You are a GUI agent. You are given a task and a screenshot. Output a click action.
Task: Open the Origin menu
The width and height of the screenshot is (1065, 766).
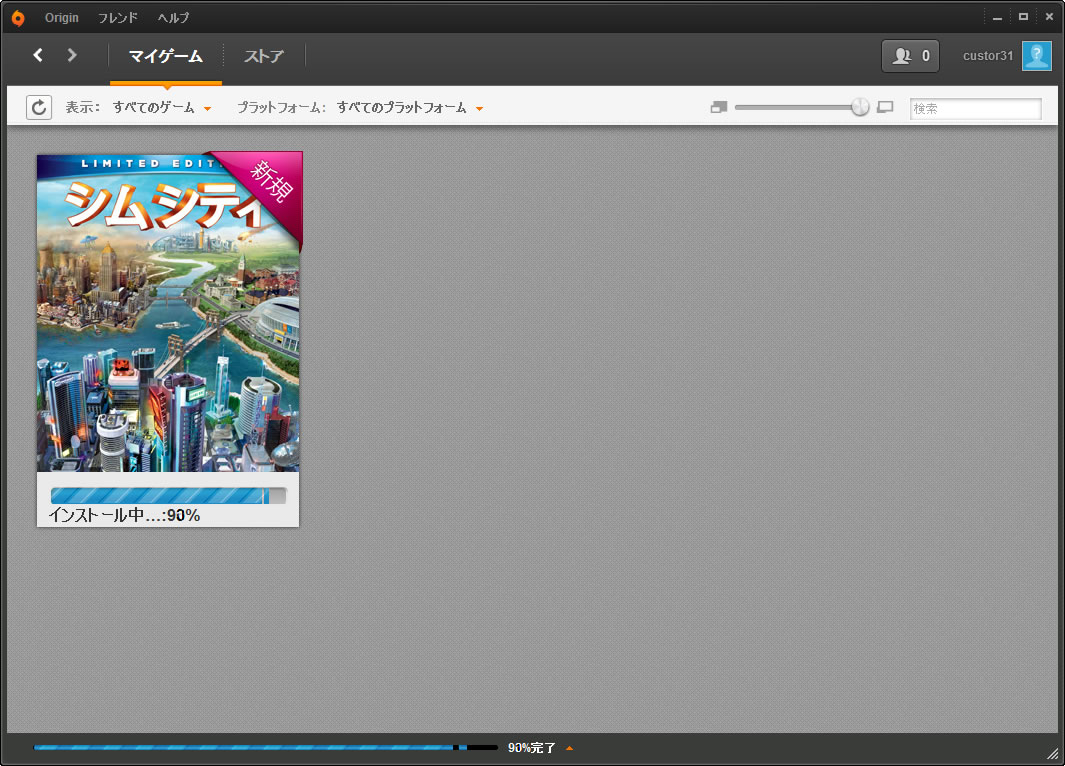click(62, 18)
